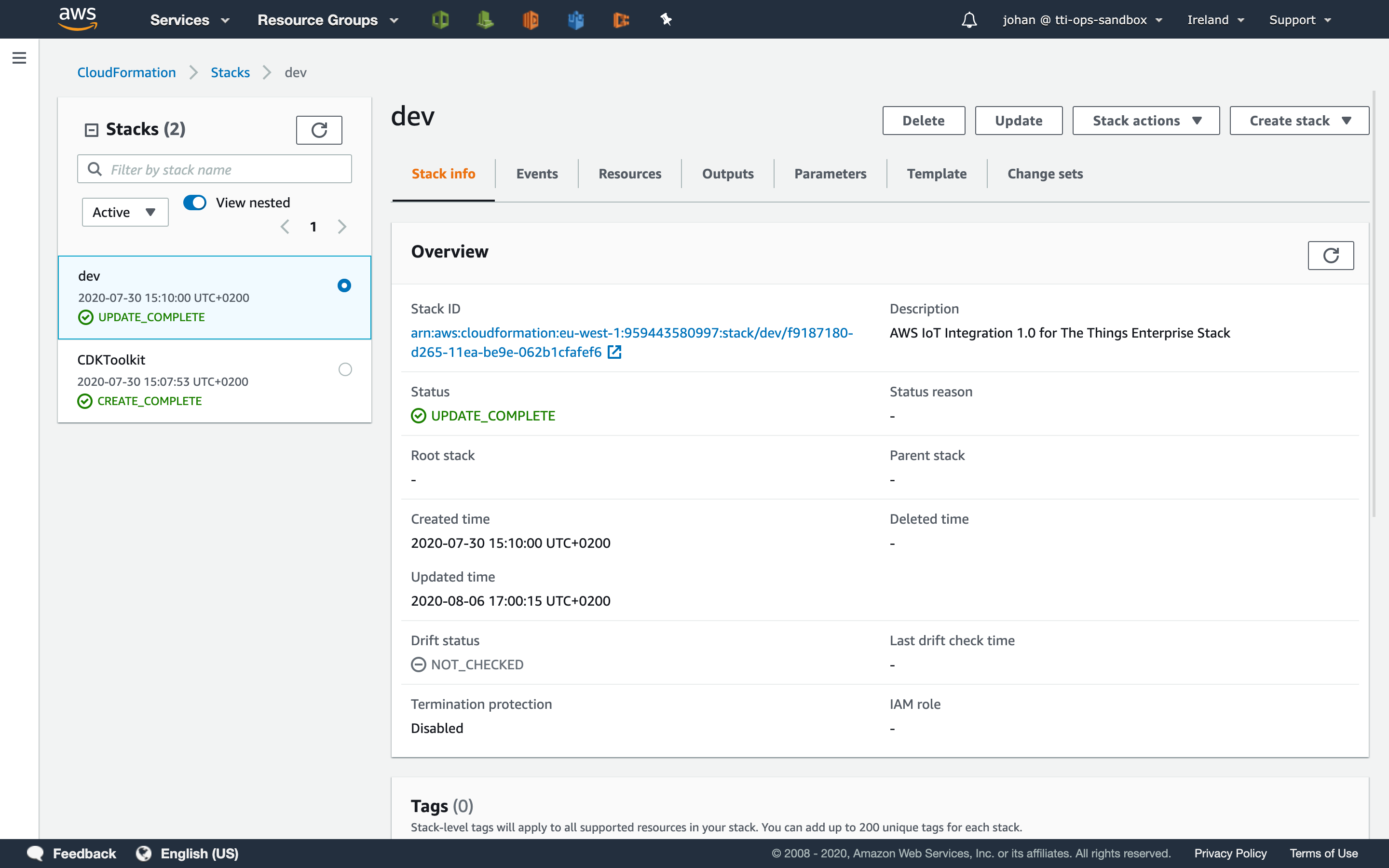Click the Stack ID external link icon
This screenshot has width=1389, height=868.
[x=614, y=352]
